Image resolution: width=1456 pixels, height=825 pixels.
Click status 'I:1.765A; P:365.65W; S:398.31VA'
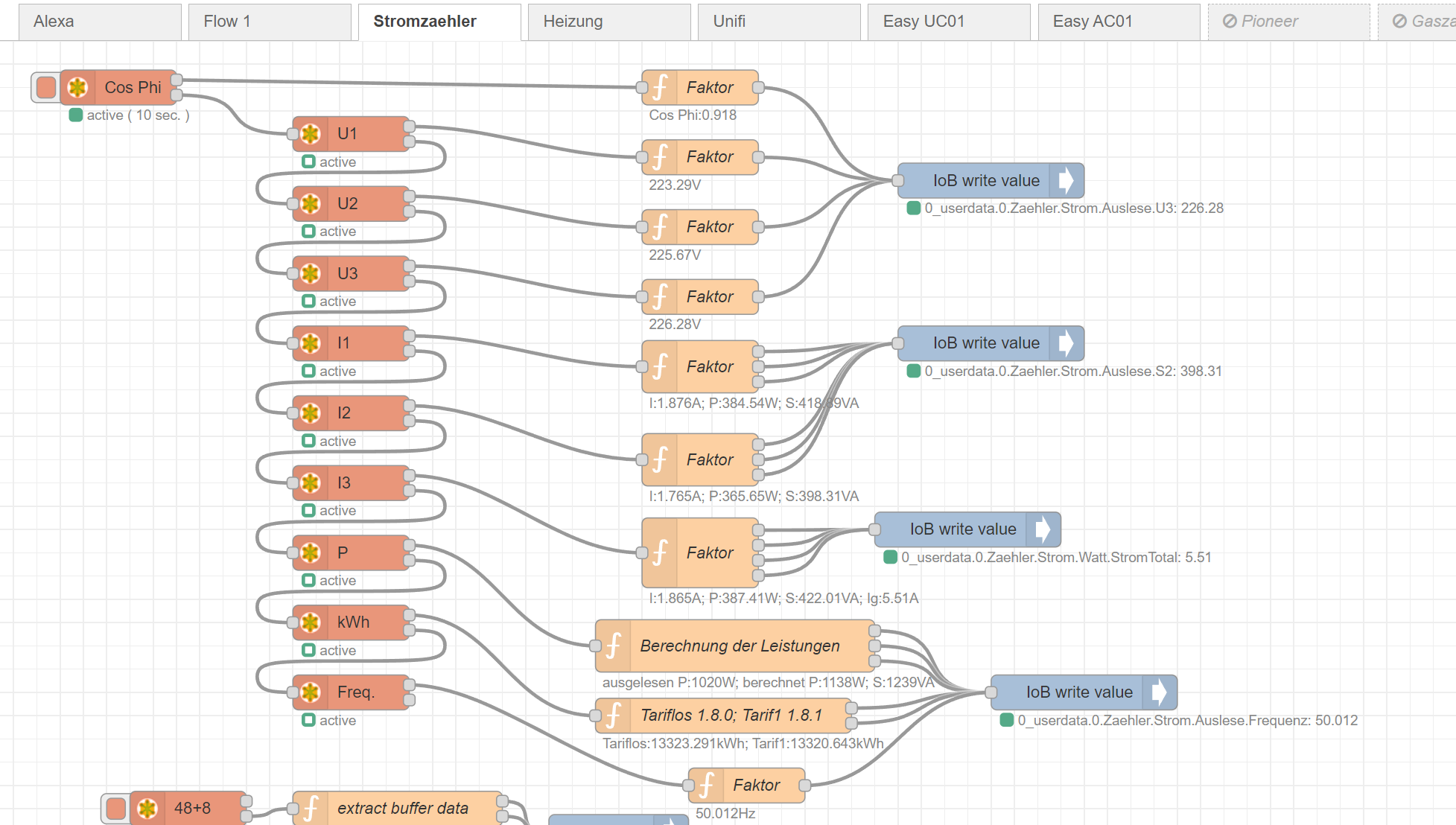pos(754,496)
